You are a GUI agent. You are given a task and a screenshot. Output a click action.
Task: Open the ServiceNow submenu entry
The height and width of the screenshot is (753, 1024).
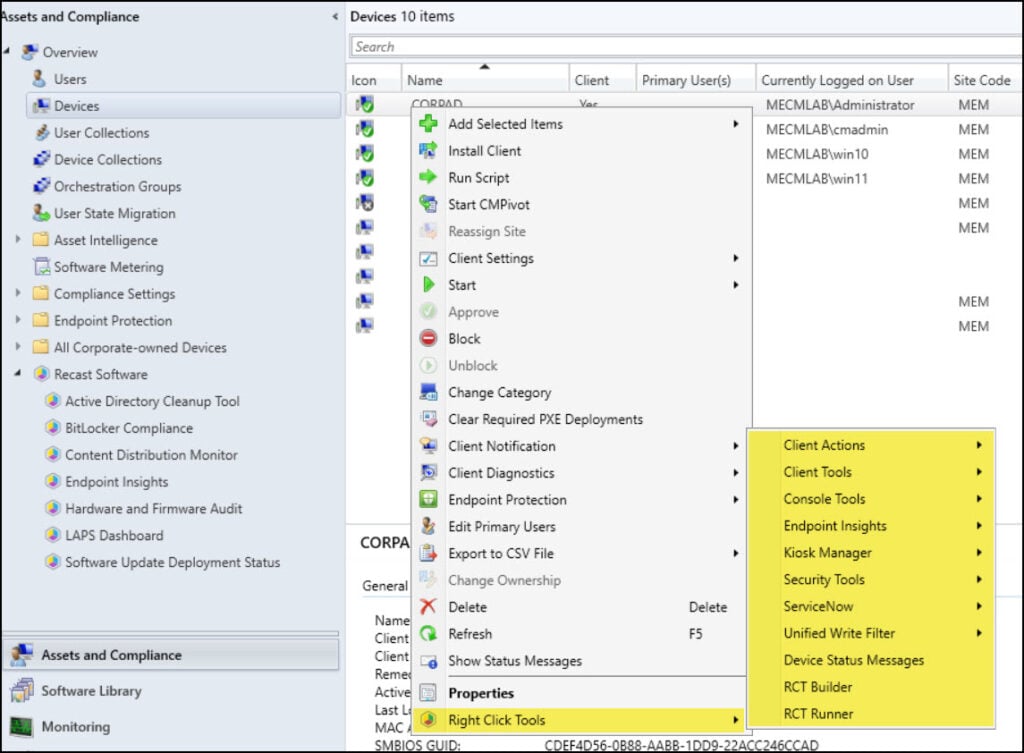coord(871,606)
